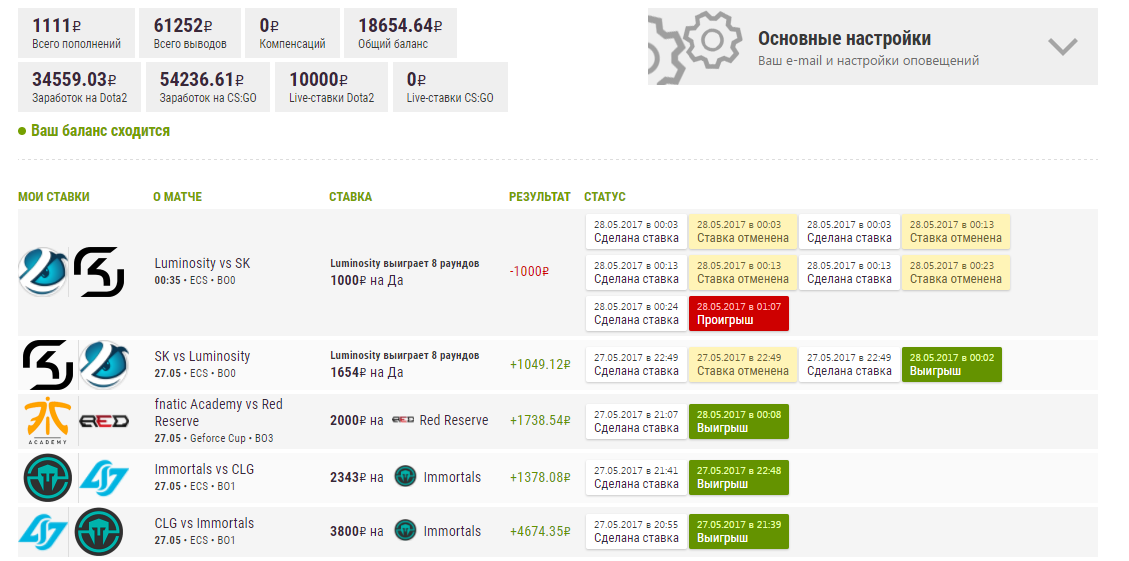Open the CLG vs Immortals match
Viewport: 1129px width, 561px height.
[x=204, y=524]
